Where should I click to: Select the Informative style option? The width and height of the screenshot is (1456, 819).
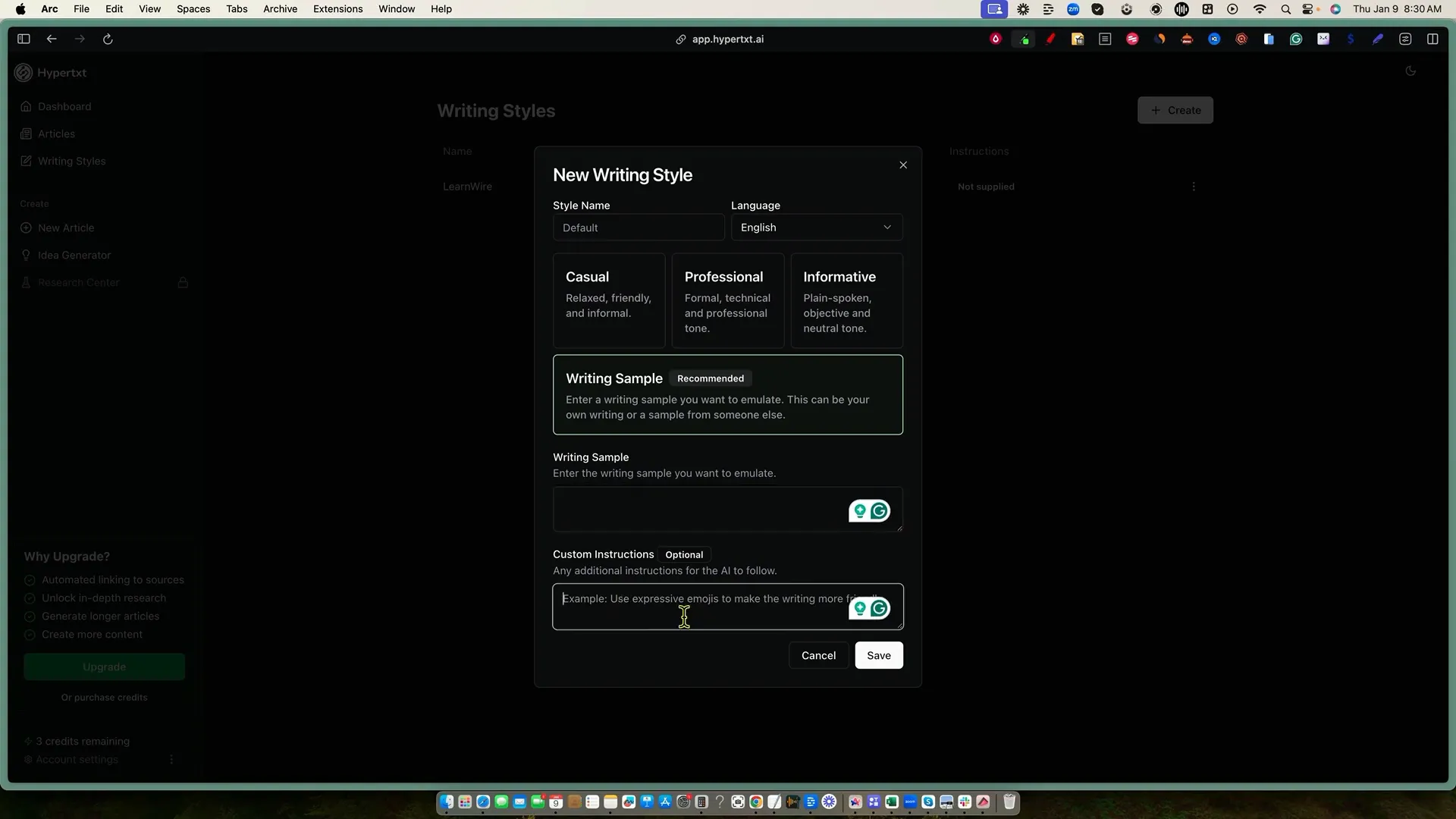846,300
